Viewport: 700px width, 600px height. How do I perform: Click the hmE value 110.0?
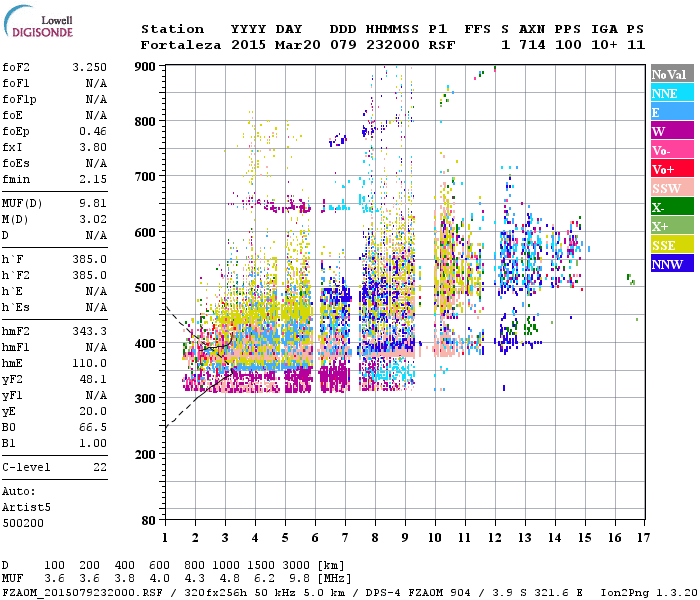89,363
